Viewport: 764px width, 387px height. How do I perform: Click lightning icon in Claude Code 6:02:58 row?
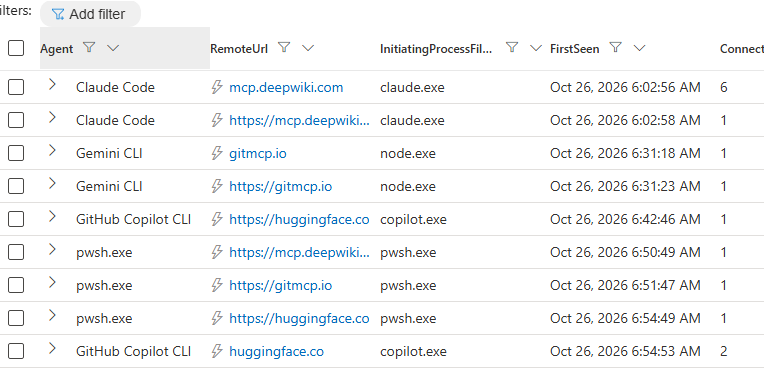217,120
